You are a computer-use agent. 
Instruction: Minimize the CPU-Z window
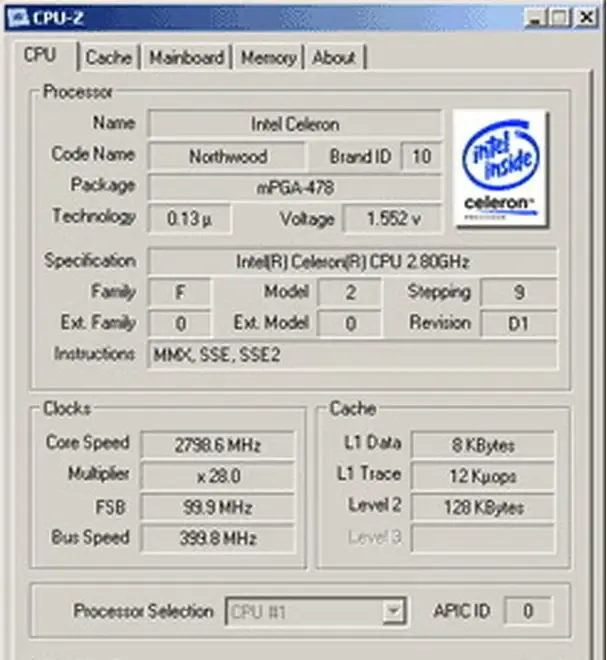click(x=535, y=18)
